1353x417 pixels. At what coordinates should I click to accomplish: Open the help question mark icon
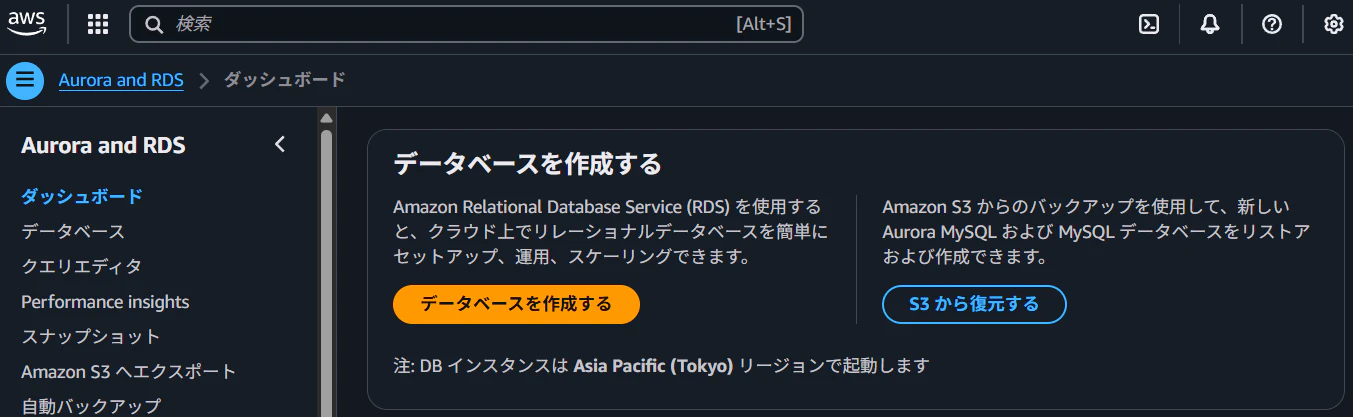1272,25
